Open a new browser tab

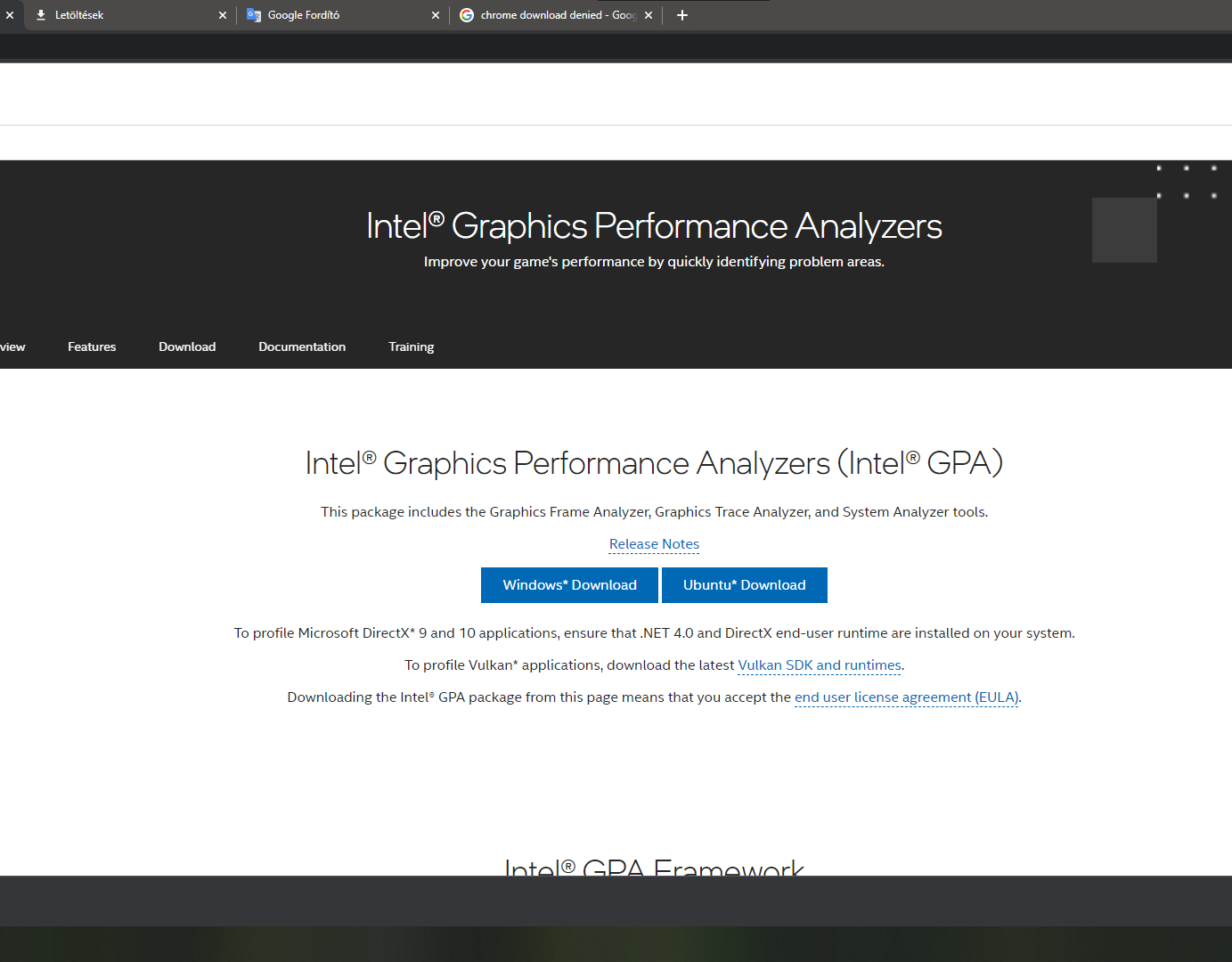coord(682,15)
